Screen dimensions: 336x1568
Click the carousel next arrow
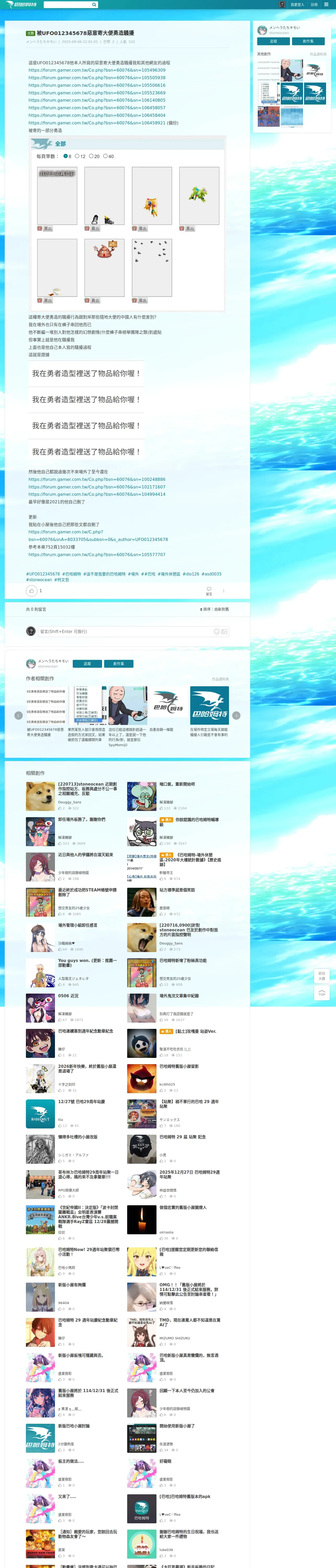[237, 715]
